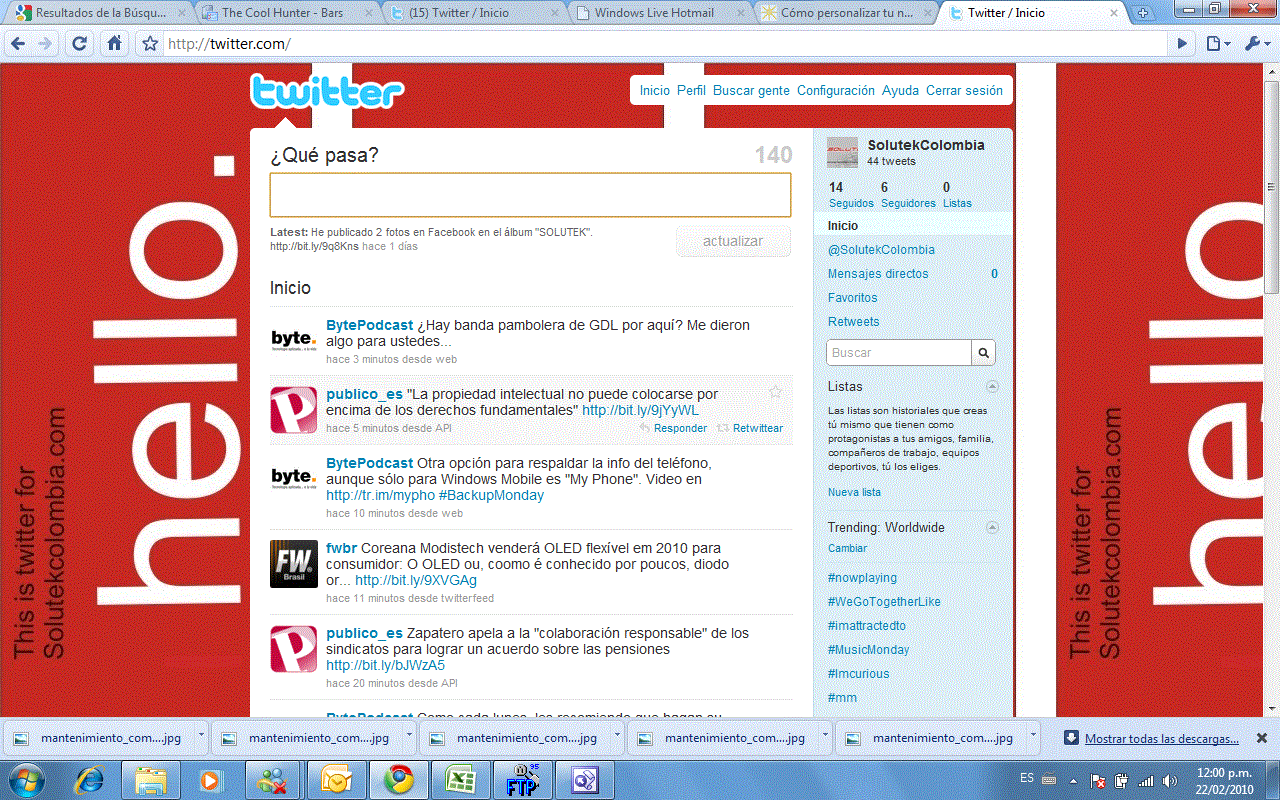Open dropdown of third mantenimiento_com download

point(617,734)
